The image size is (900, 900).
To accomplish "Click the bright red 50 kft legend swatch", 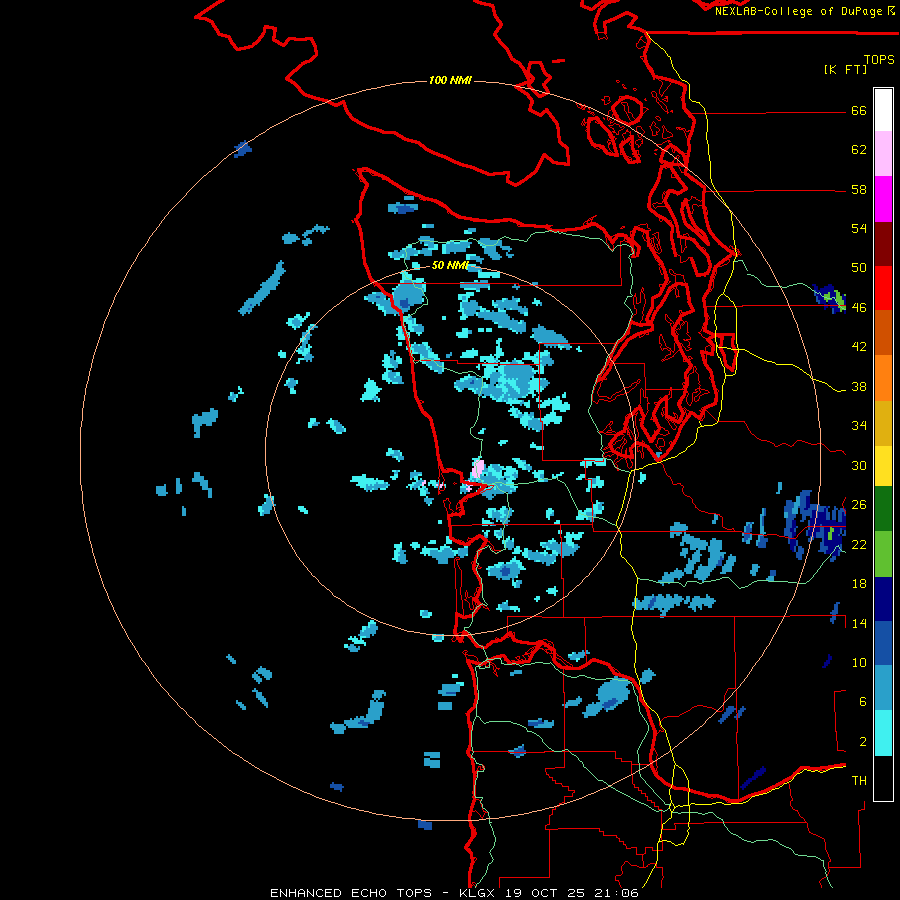I will pyautogui.click(x=883, y=288).
